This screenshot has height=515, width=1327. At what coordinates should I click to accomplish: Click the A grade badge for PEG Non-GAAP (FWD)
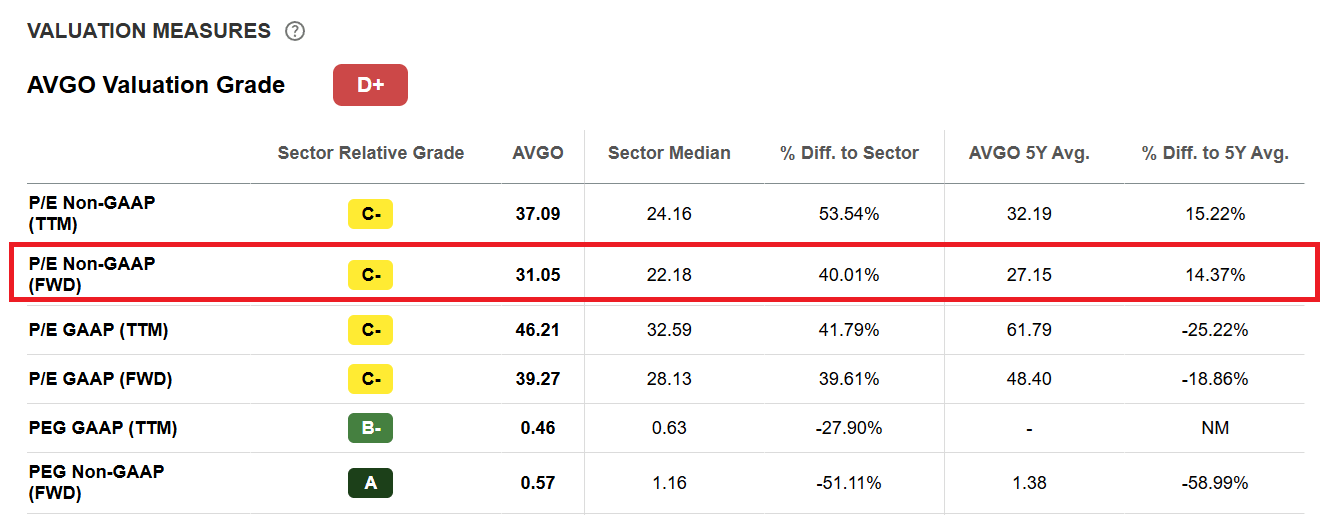pos(371,483)
